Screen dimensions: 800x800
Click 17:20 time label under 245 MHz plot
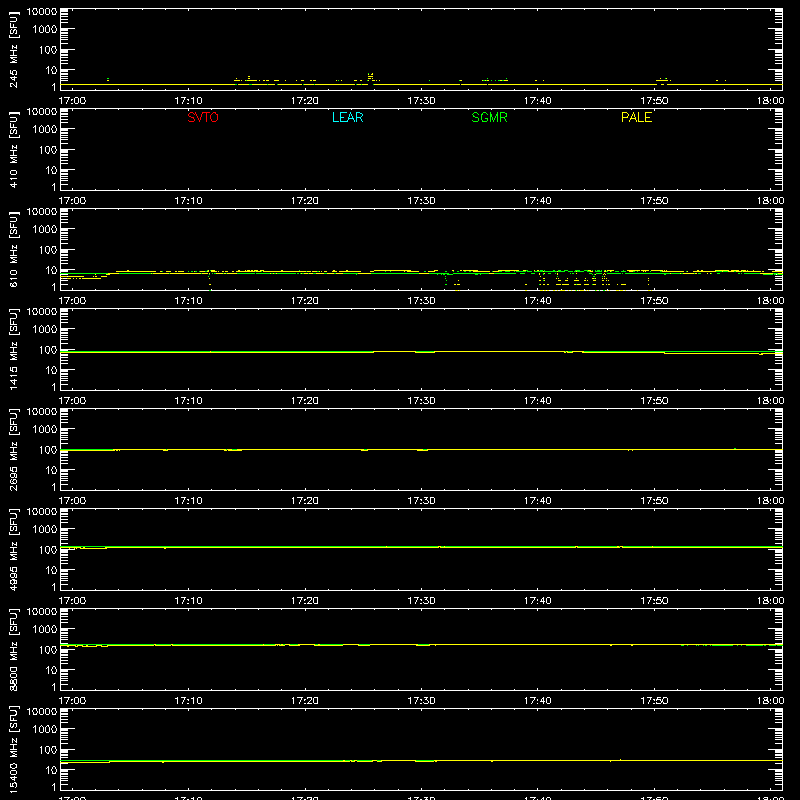click(x=305, y=101)
